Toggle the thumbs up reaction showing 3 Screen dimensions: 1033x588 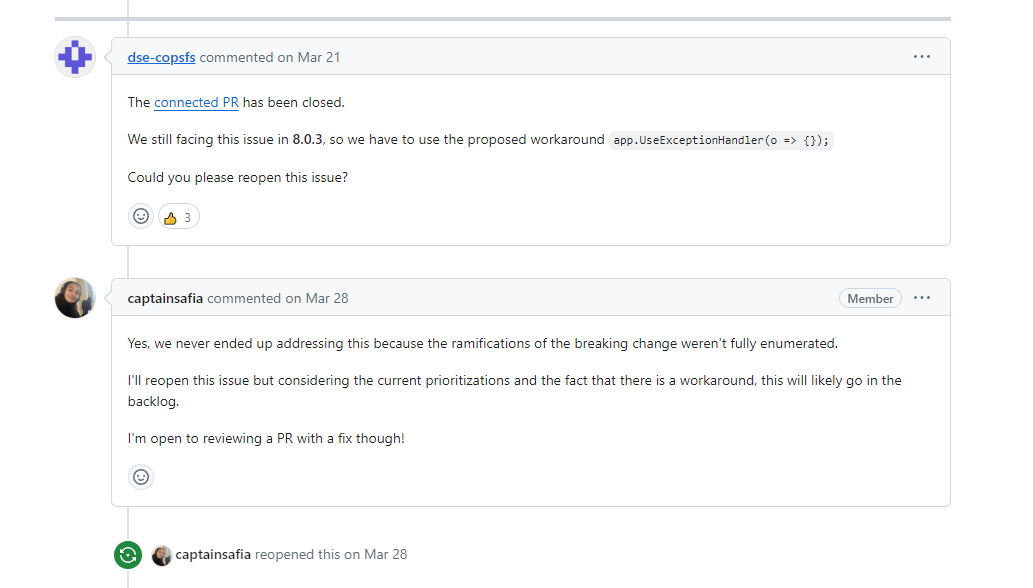(178, 215)
